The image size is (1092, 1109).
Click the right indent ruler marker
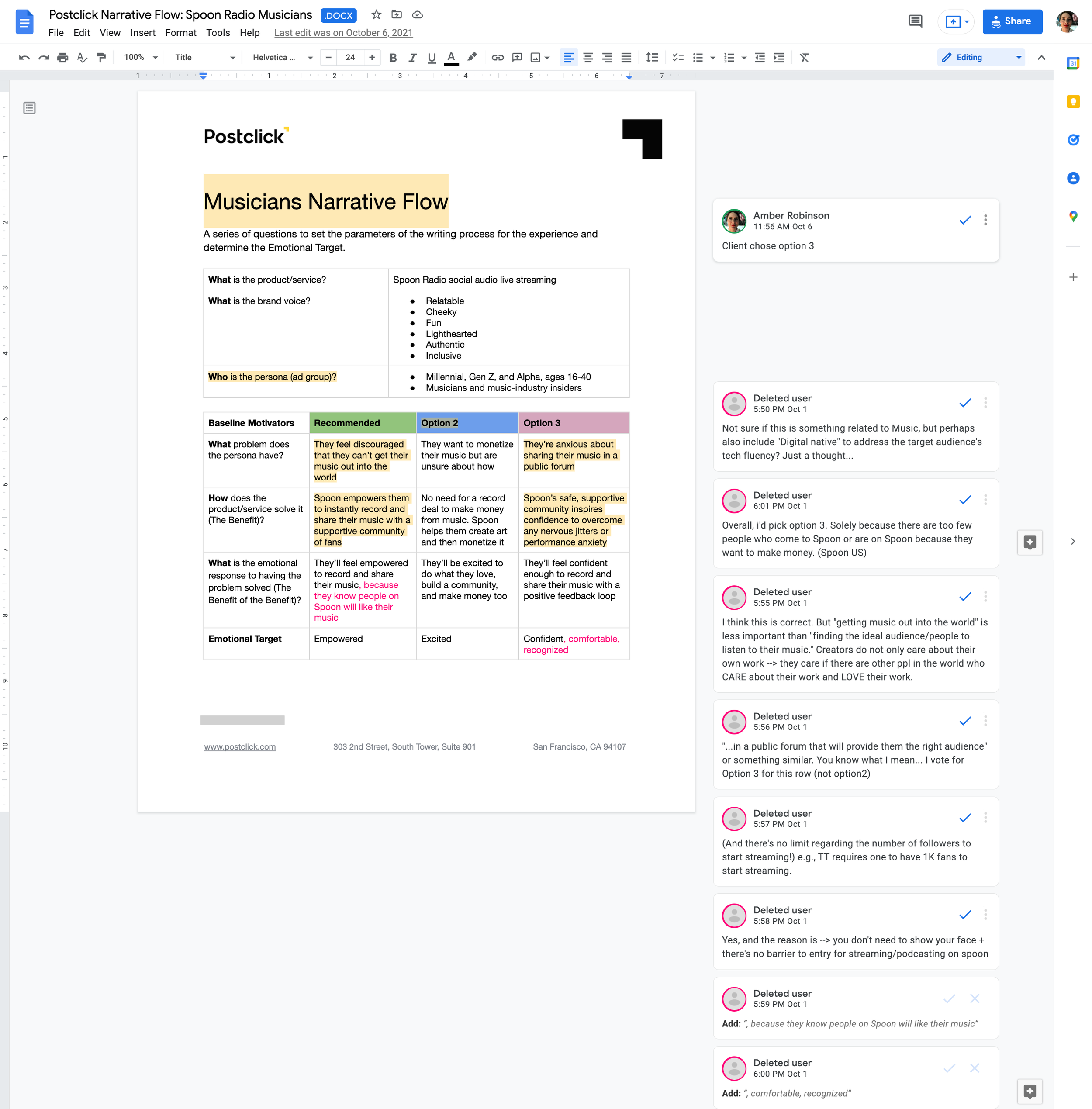(629, 76)
